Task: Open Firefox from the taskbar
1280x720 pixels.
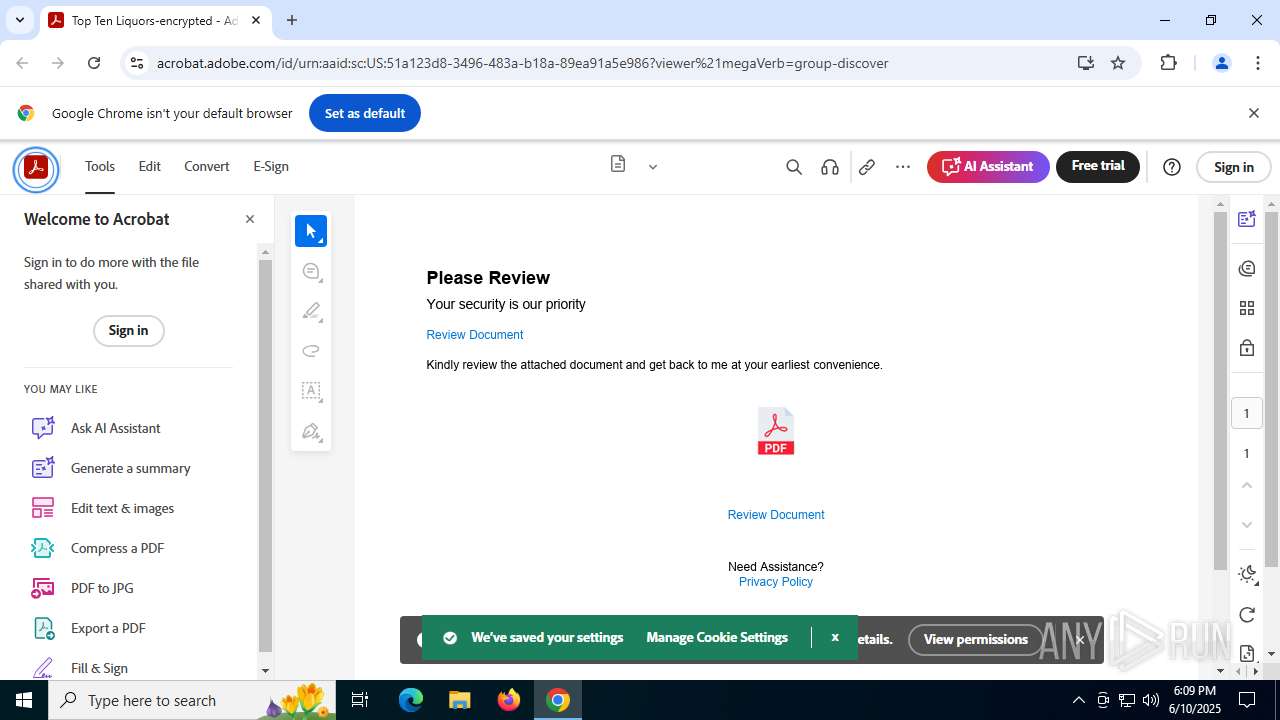Action: coord(509,700)
